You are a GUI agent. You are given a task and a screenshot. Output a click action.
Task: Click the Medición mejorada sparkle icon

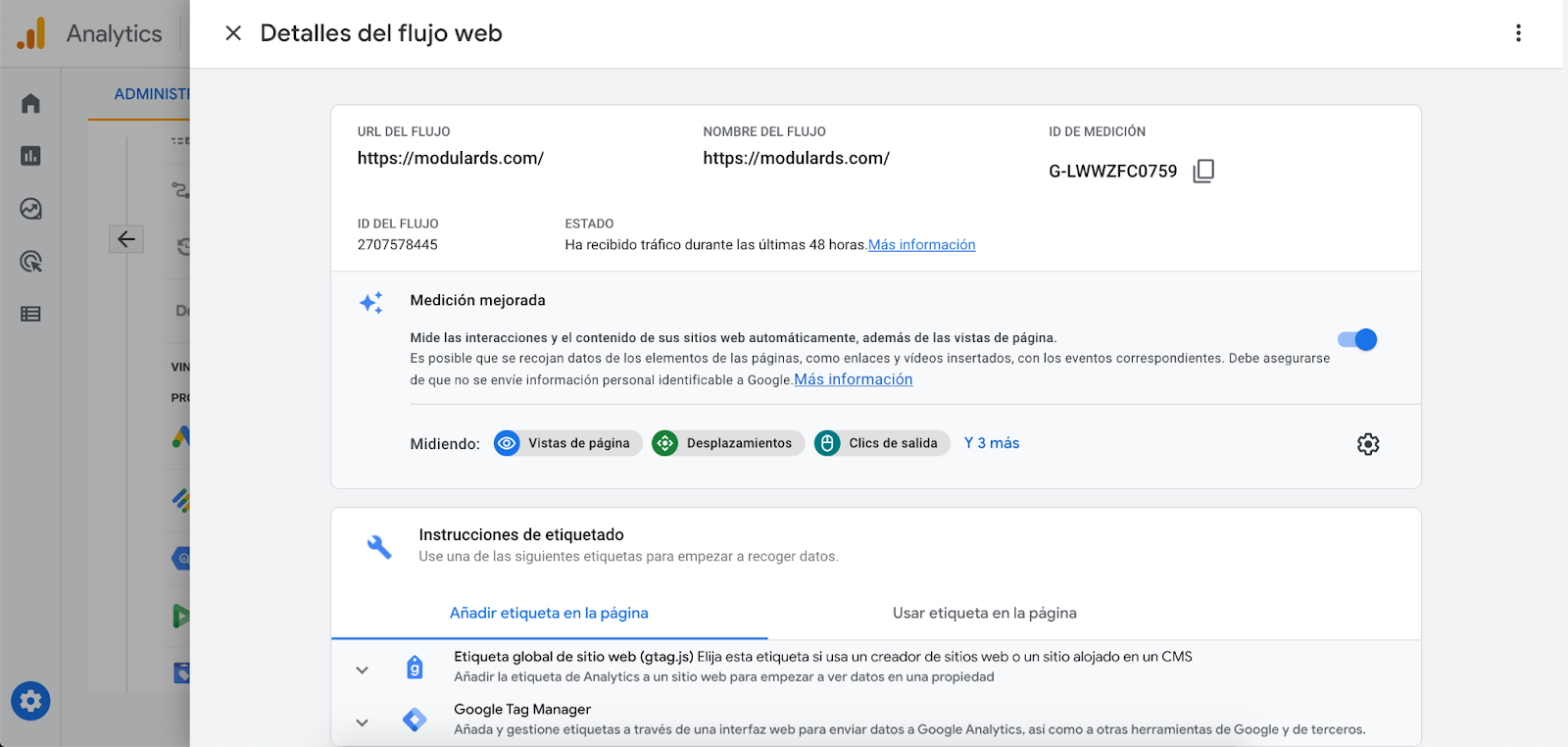tap(371, 303)
